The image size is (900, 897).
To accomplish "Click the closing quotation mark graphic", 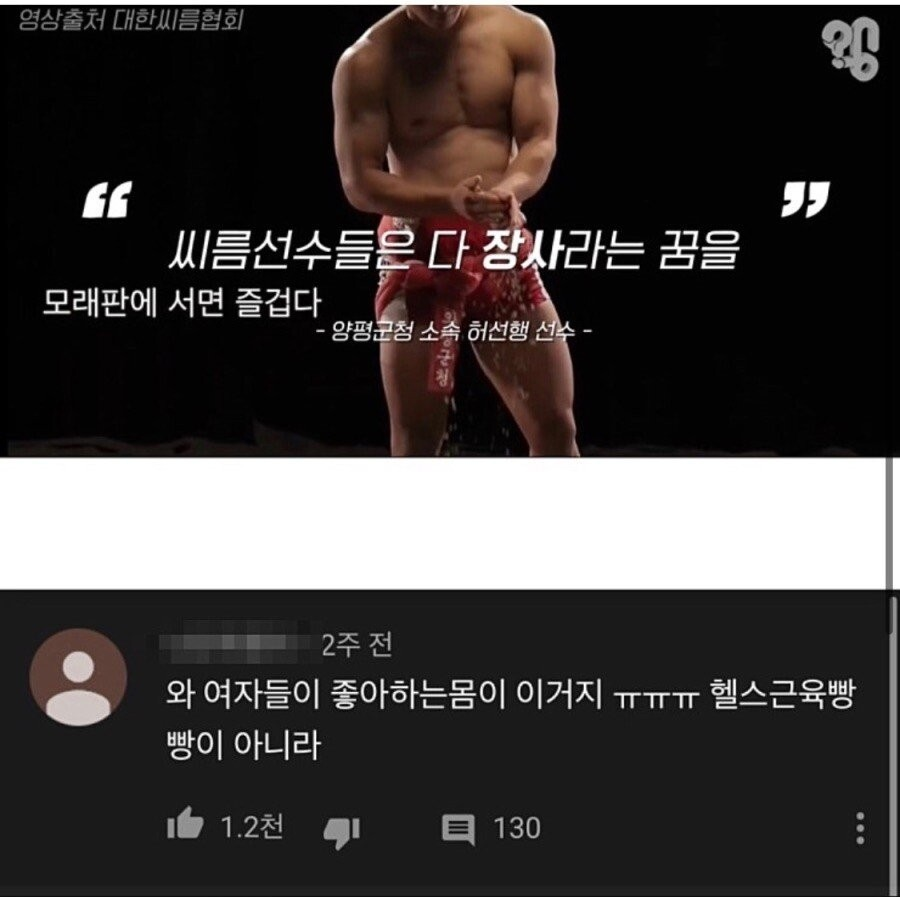I will (x=805, y=200).
